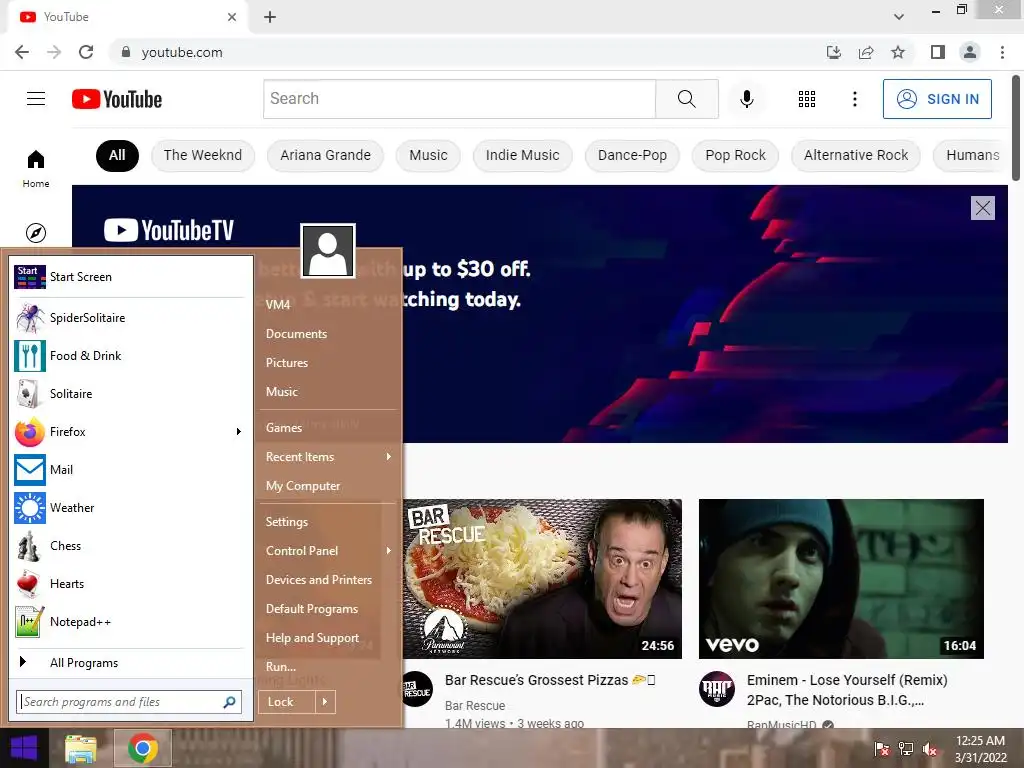Bookmark this page with star icon
The height and width of the screenshot is (768, 1024).
pyautogui.click(x=898, y=52)
